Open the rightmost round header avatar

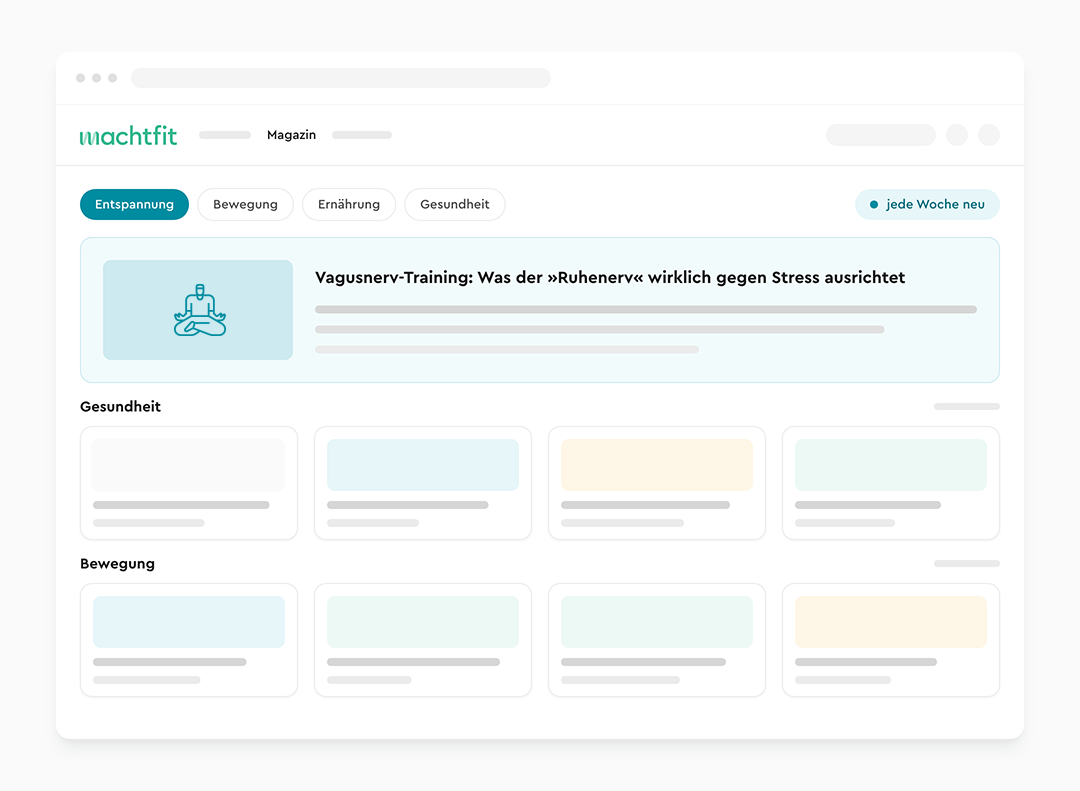click(x=989, y=135)
